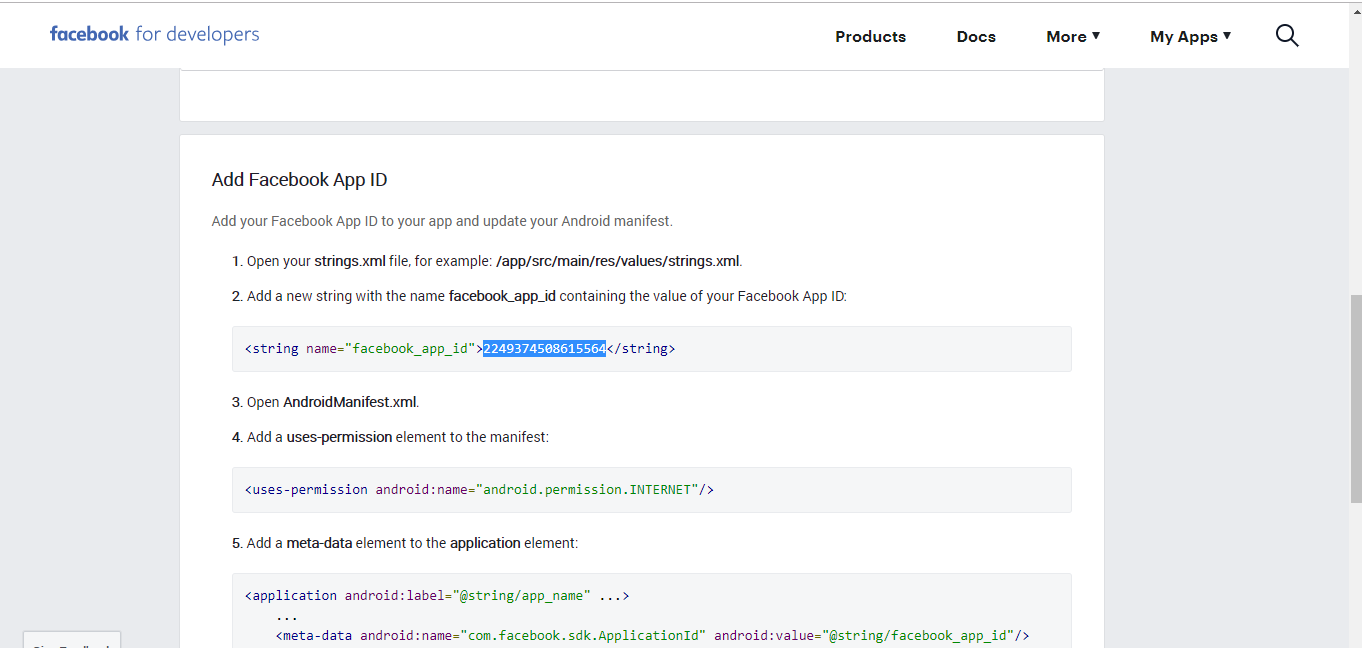Viewport: 1362px width, 648px height.
Task: Click the sentence about updating your Android manifest
Action: 442,221
